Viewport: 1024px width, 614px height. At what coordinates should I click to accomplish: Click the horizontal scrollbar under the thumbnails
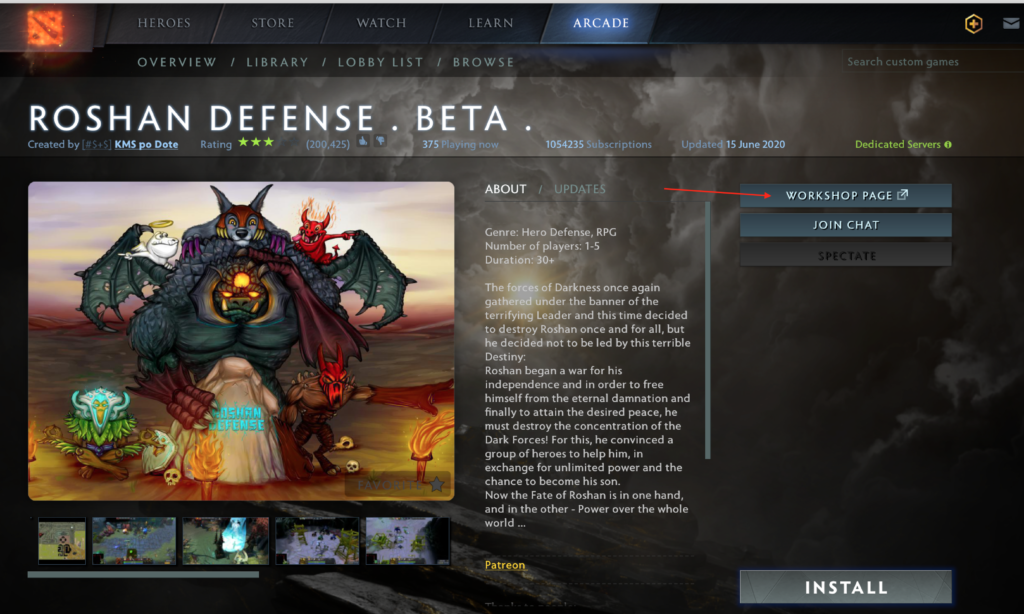coord(143,575)
